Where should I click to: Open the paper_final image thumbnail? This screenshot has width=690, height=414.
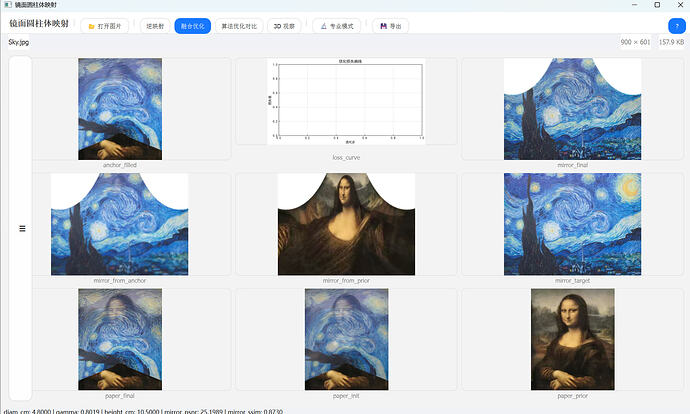(120, 339)
